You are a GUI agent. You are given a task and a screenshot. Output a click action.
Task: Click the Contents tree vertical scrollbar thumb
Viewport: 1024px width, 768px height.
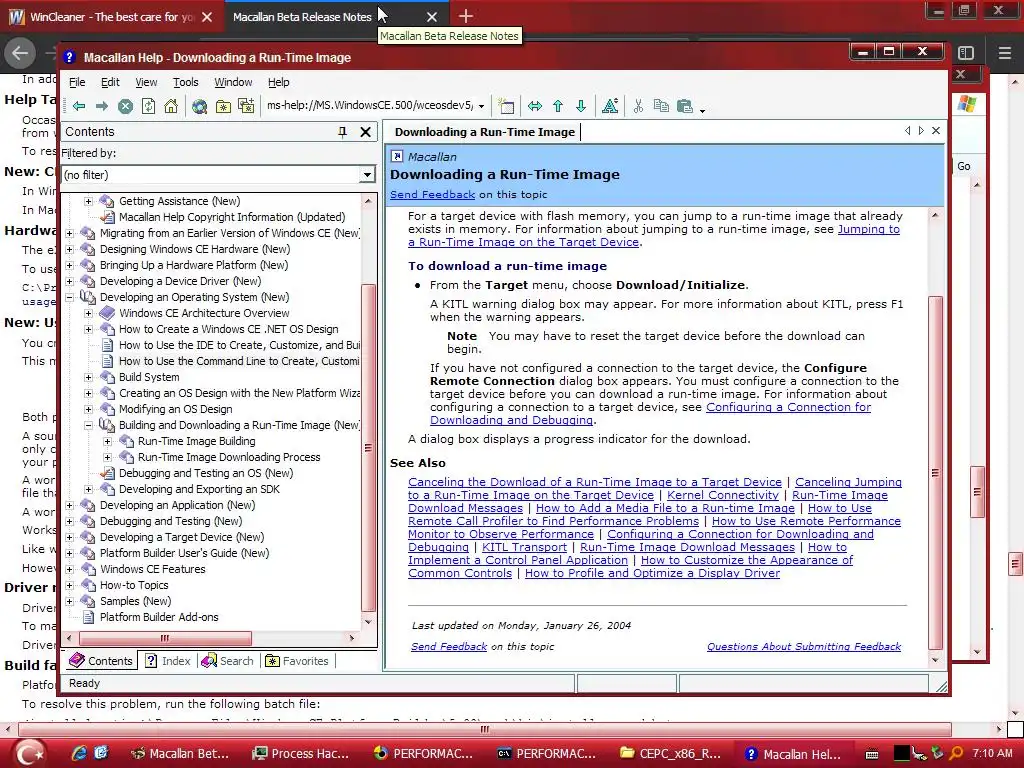pos(368,448)
